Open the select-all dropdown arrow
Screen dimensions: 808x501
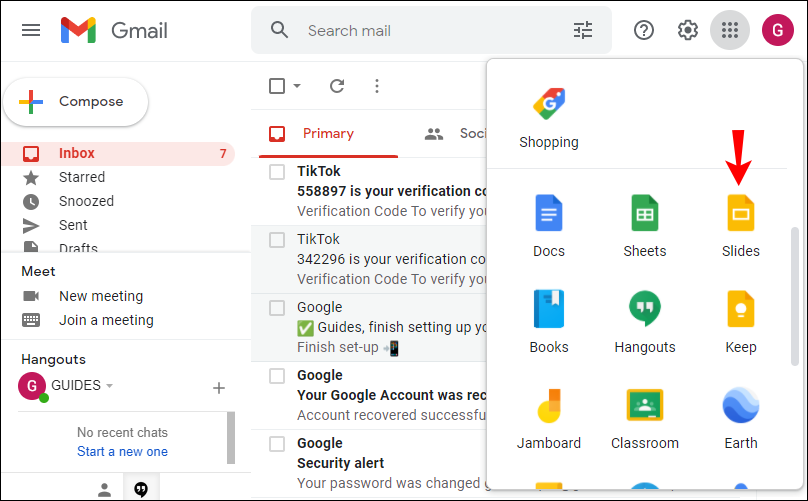[x=297, y=86]
